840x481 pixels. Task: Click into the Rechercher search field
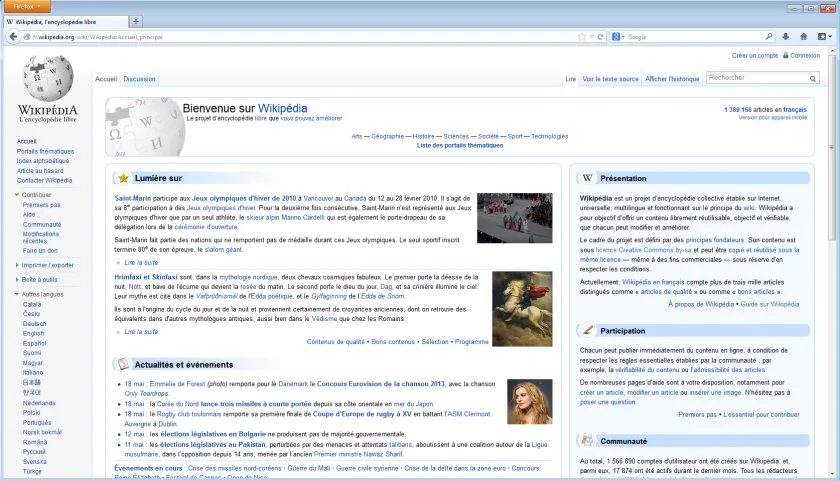pos(756,78)
